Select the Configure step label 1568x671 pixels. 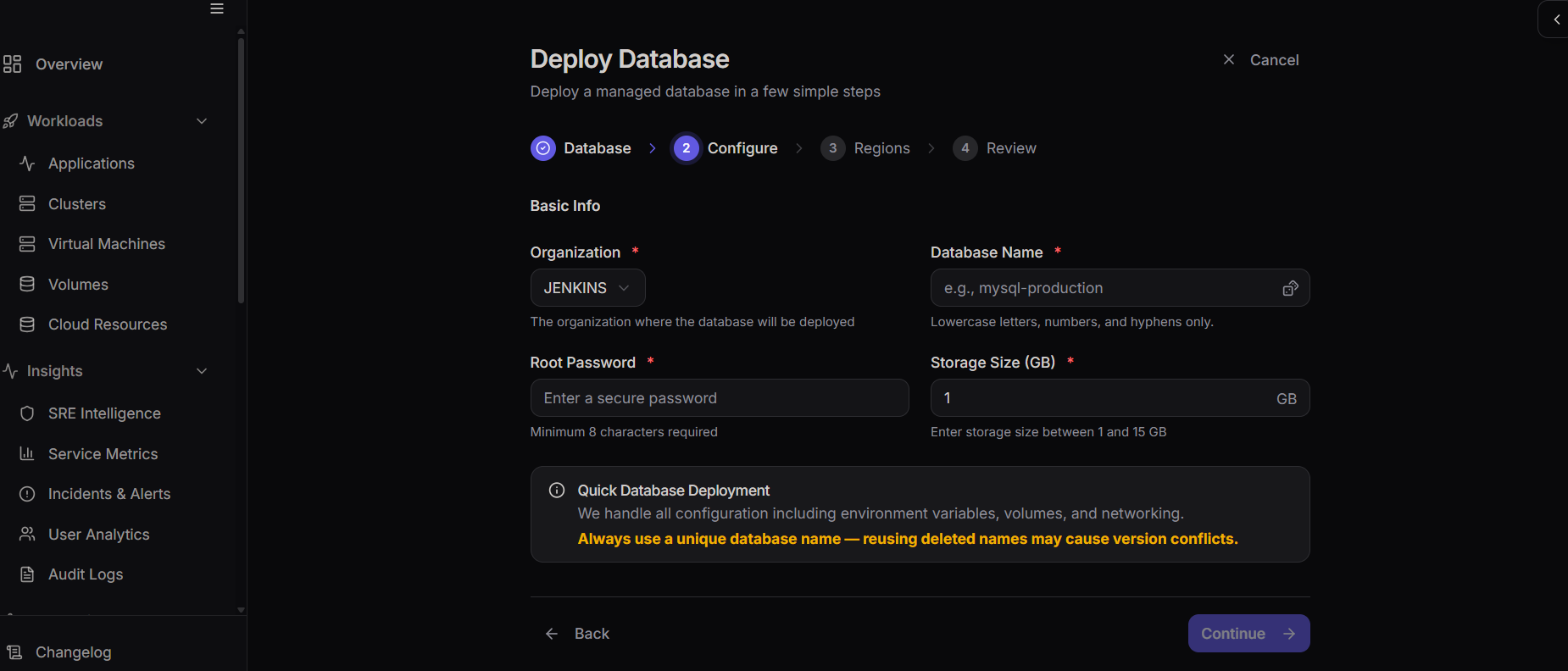pyautogui.click(x=742, y=148)
